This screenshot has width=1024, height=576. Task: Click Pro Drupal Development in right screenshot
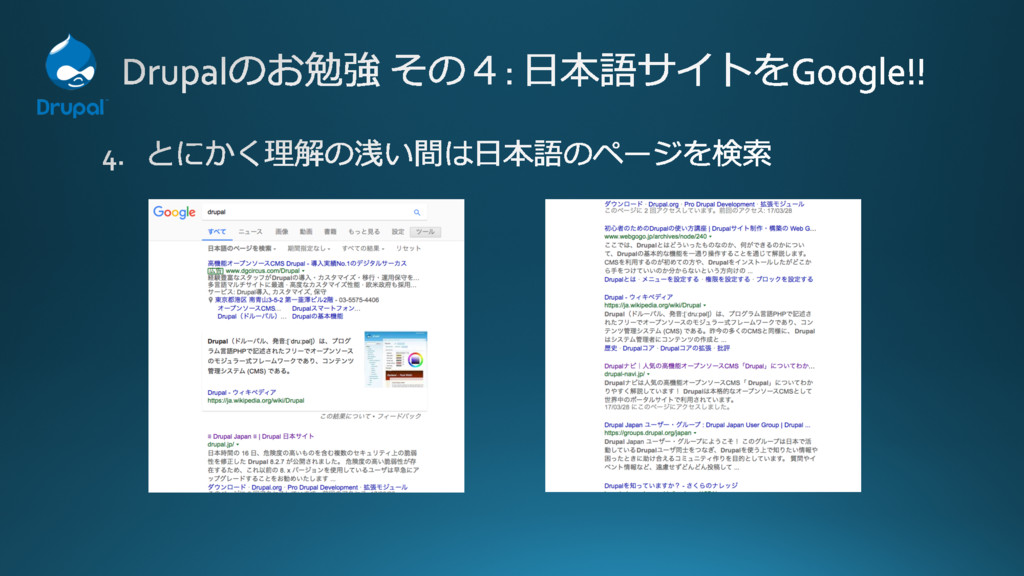click(x=719, y=204)
